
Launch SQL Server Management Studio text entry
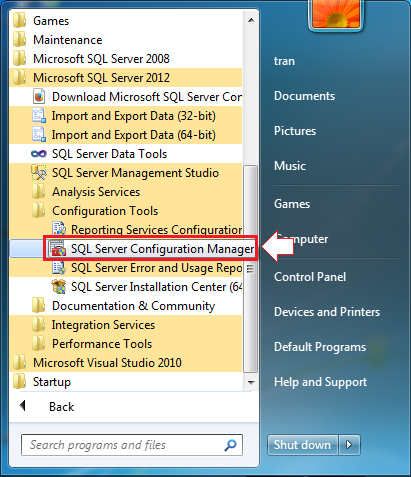pos(135,173)
